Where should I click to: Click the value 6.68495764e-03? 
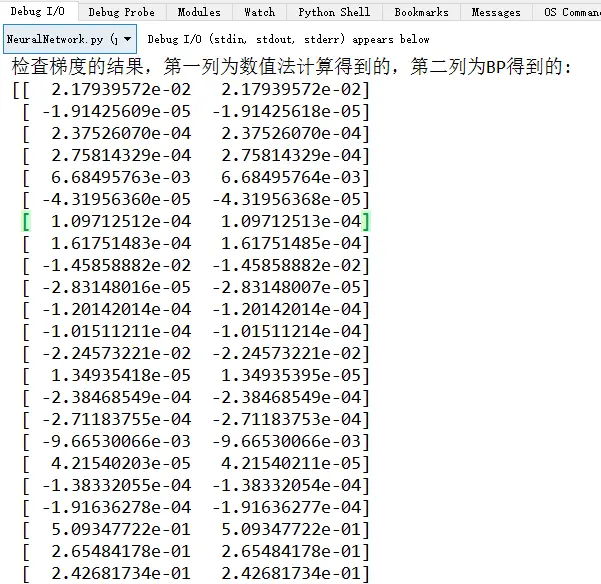coord(291,177)
